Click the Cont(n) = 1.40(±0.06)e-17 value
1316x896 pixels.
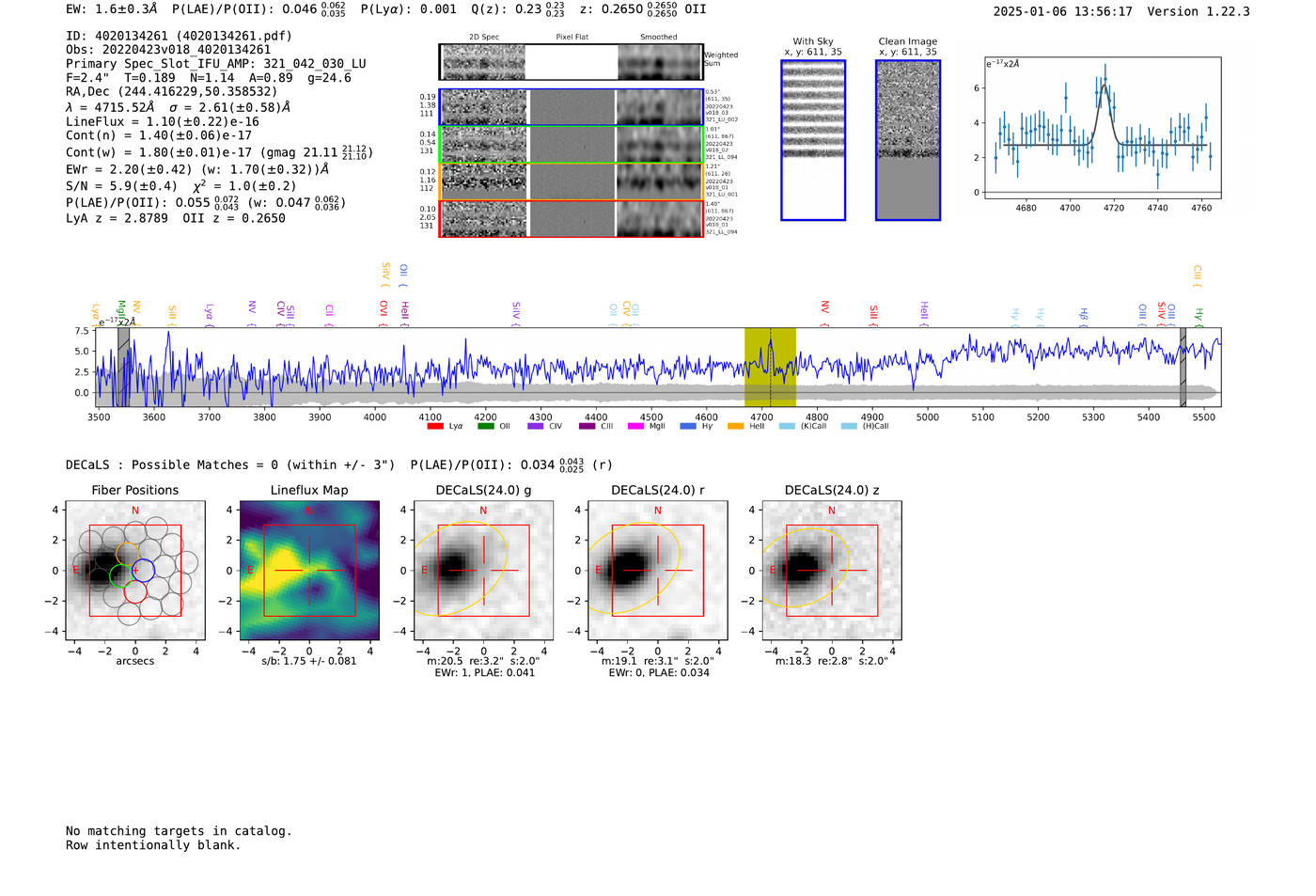159,135
